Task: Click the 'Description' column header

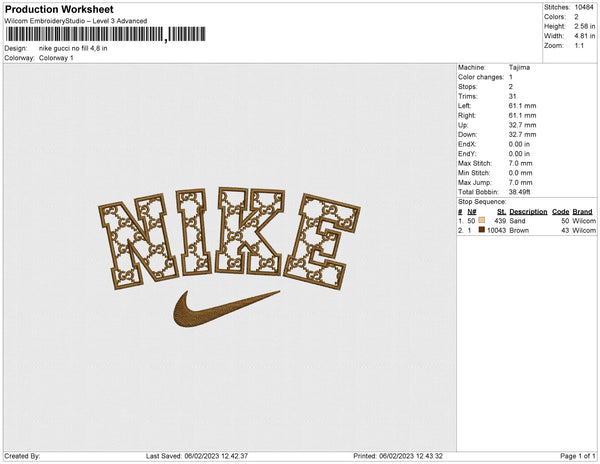Action: 528,212
